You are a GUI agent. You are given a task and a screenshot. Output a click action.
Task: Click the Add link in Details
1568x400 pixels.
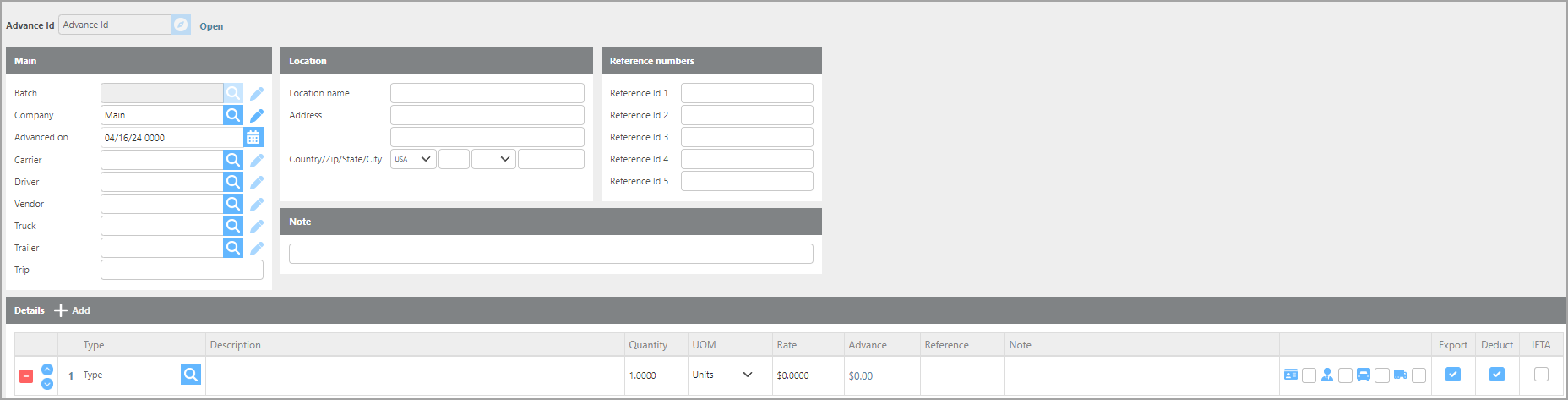(81, 310)
